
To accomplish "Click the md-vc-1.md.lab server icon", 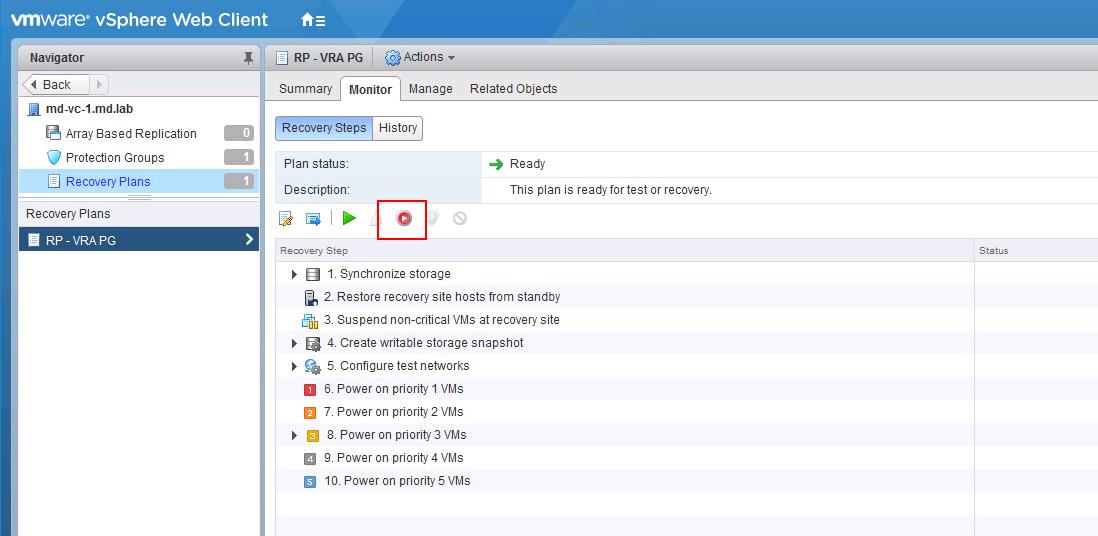I will coord(33,109).
